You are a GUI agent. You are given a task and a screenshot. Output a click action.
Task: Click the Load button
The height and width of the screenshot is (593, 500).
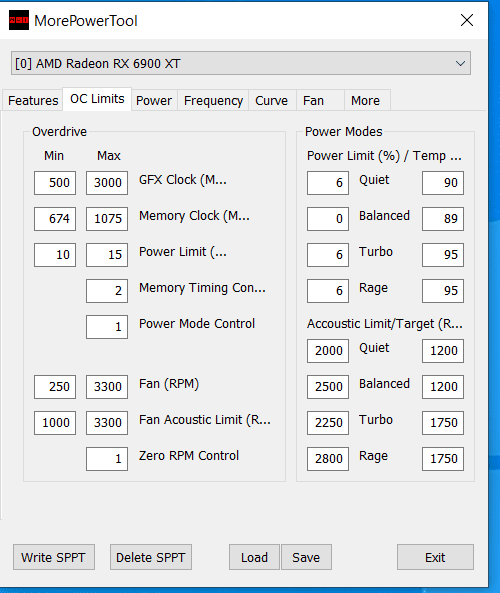(254, 557)
